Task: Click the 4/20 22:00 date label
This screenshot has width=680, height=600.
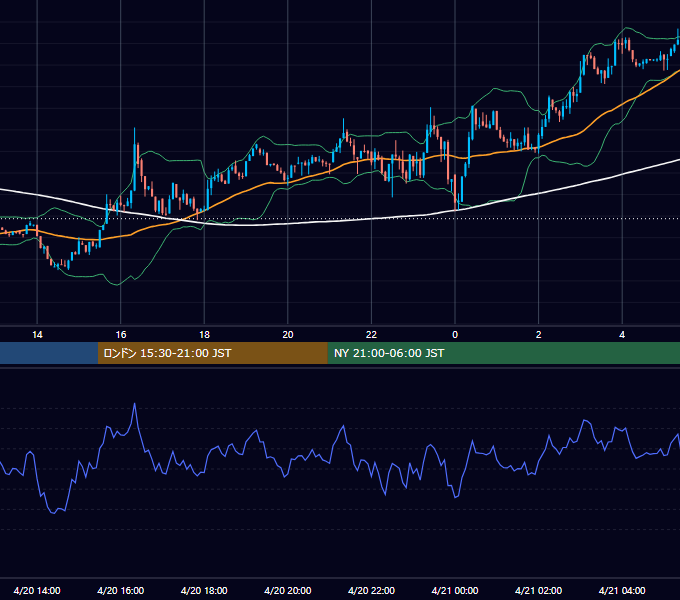Action: (371, 590)
